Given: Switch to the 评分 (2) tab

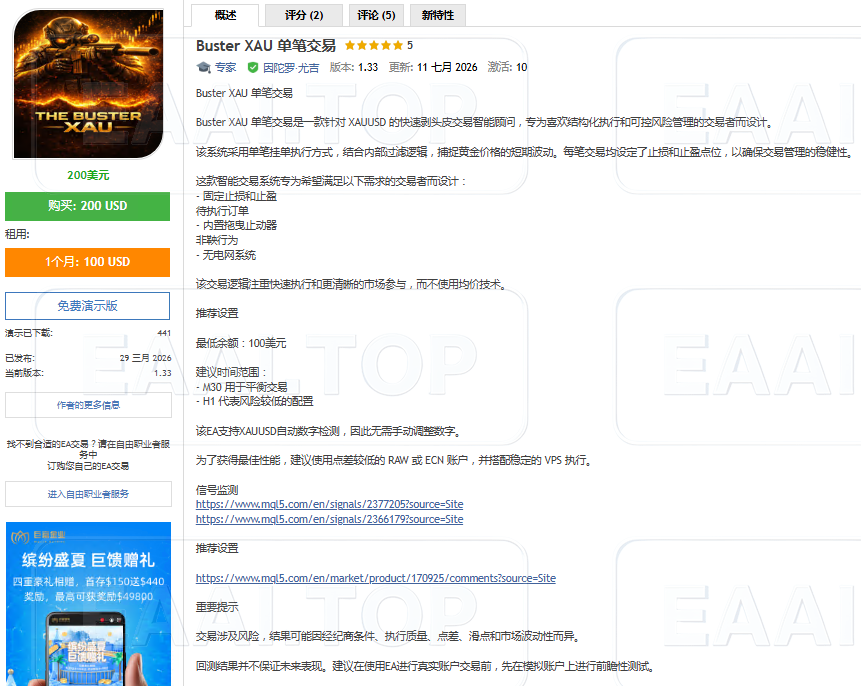Looking at the screenshot, I should click(304, 15).
